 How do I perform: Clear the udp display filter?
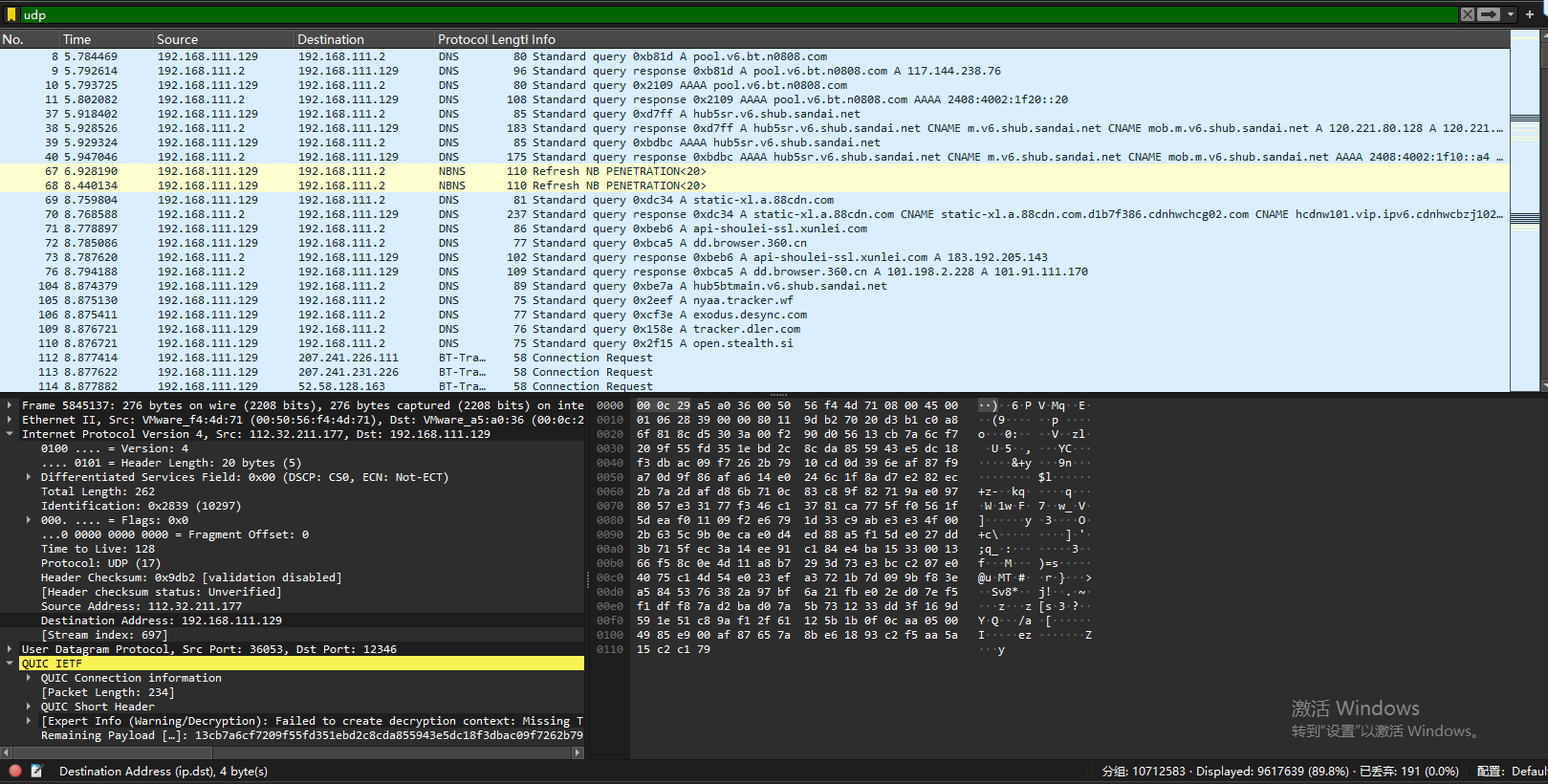tap(1467, 14)
